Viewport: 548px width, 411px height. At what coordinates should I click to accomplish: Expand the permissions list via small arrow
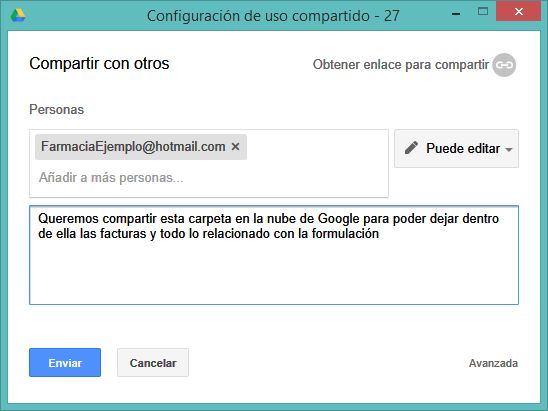(509, 150)
